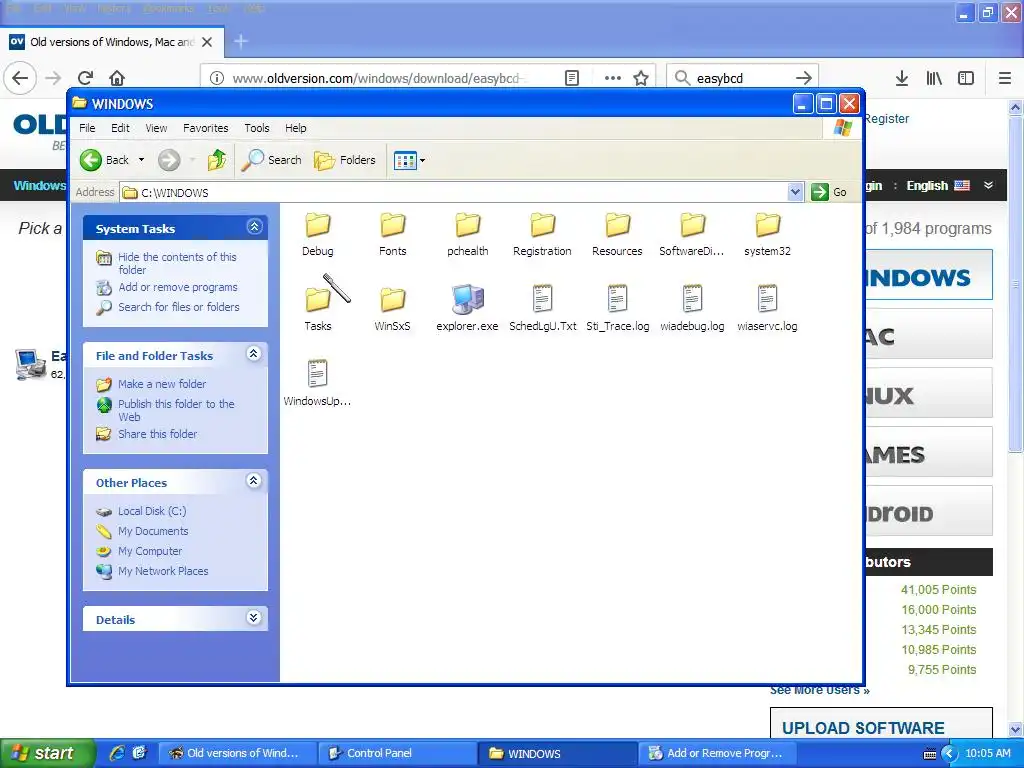This screenshot has width=1024, height=768.
Task: Select the pchealth folder
Action: (468, 234)
